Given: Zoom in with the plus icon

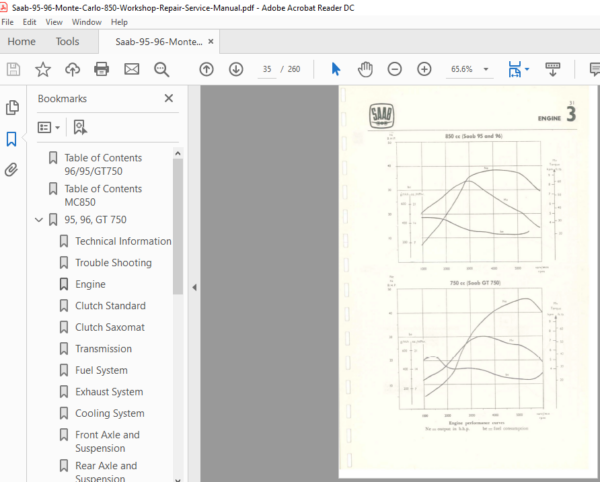Looking at the screenshot, I should click(x=424, y=69).
